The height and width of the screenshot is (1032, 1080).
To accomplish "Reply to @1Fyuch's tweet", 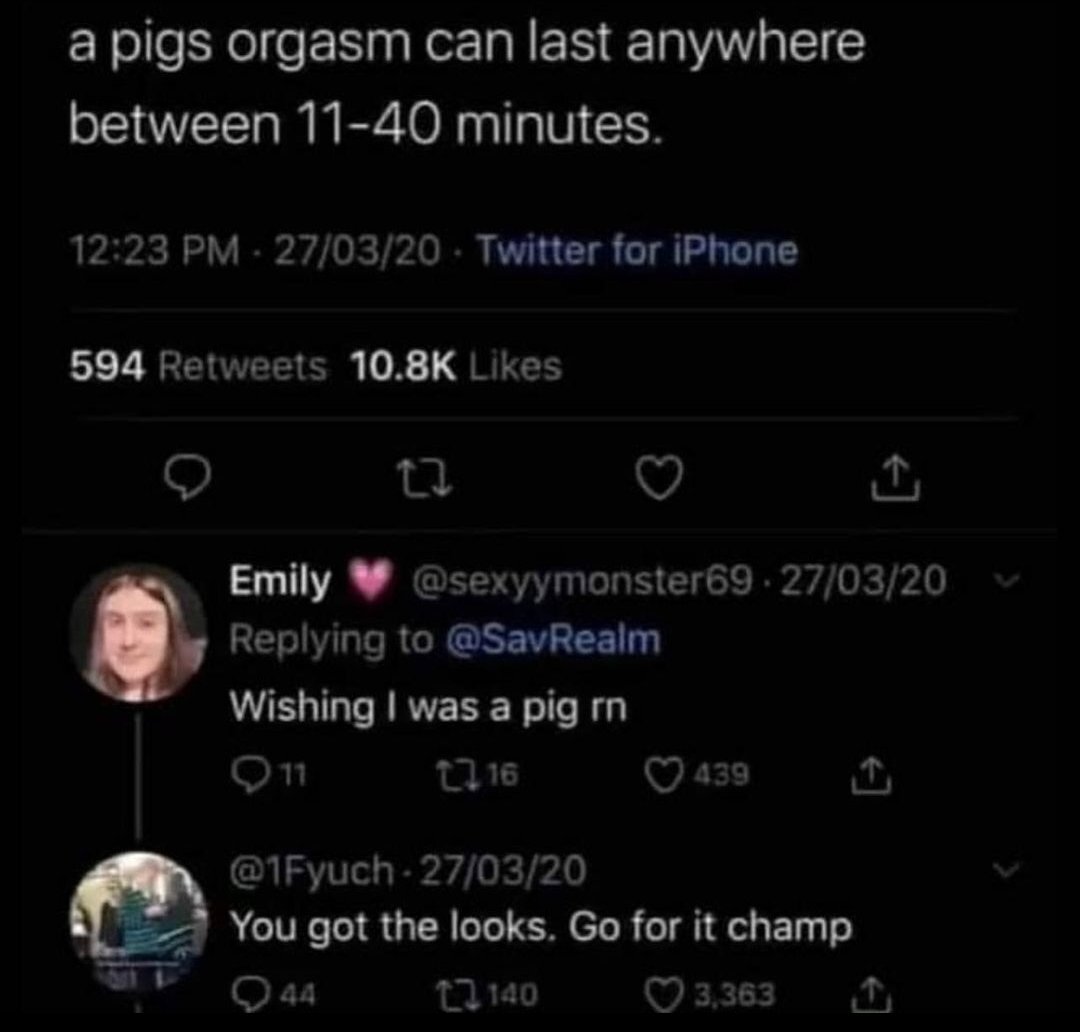I will coord(246,994).
